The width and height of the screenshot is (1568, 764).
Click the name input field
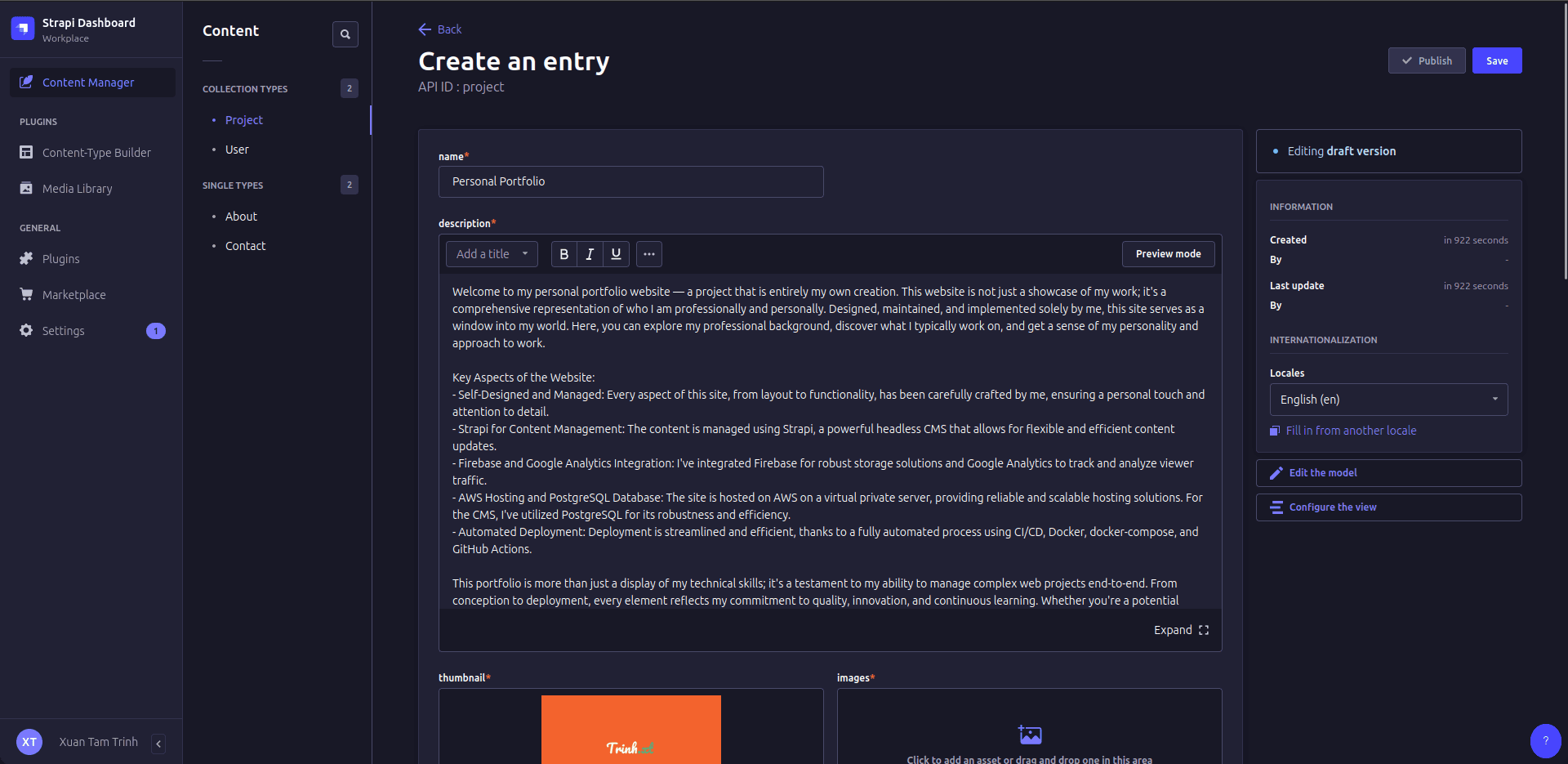[631, 181]
